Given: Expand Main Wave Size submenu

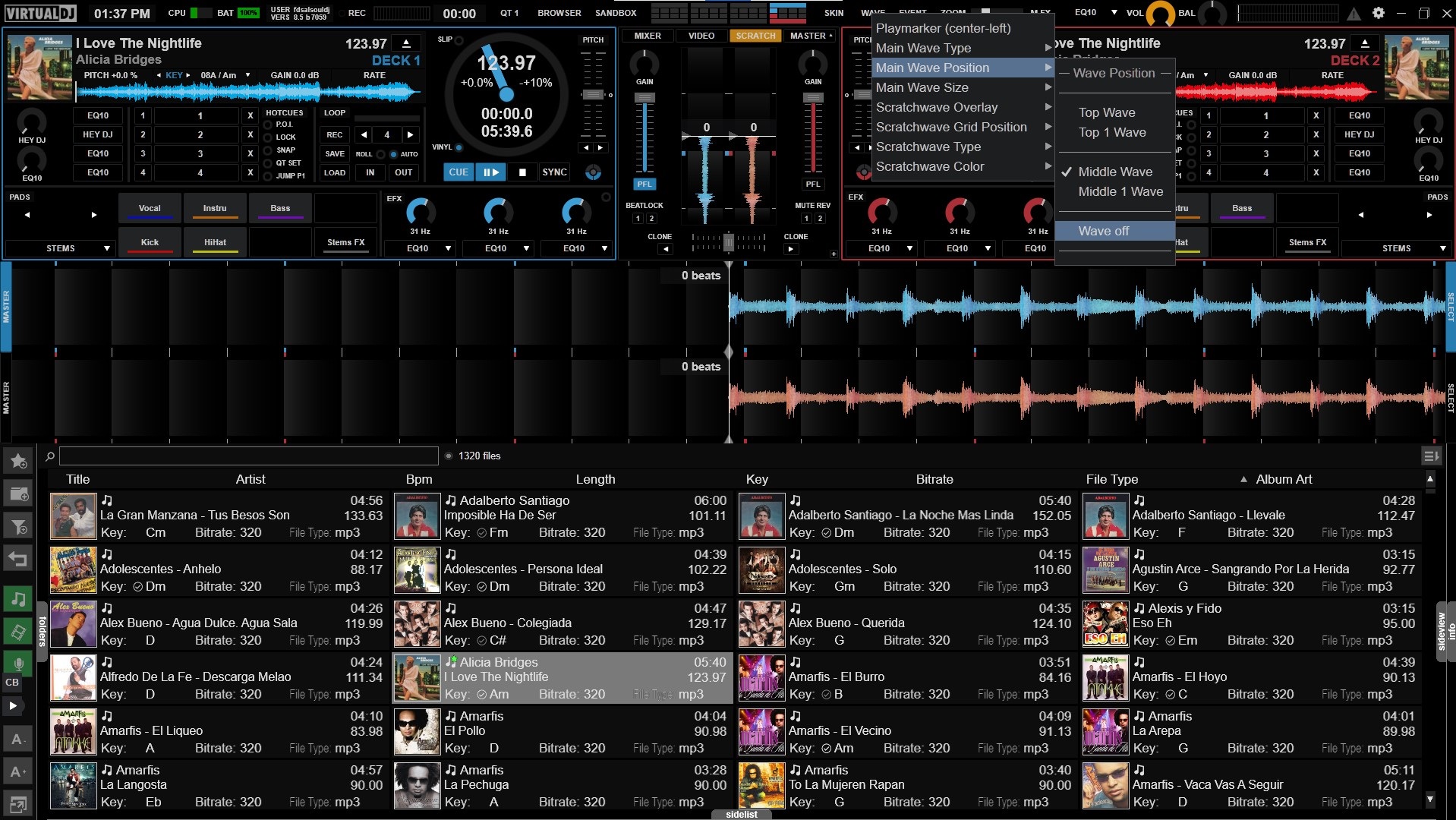Looking at the screenshot, I should click(963, 87).
